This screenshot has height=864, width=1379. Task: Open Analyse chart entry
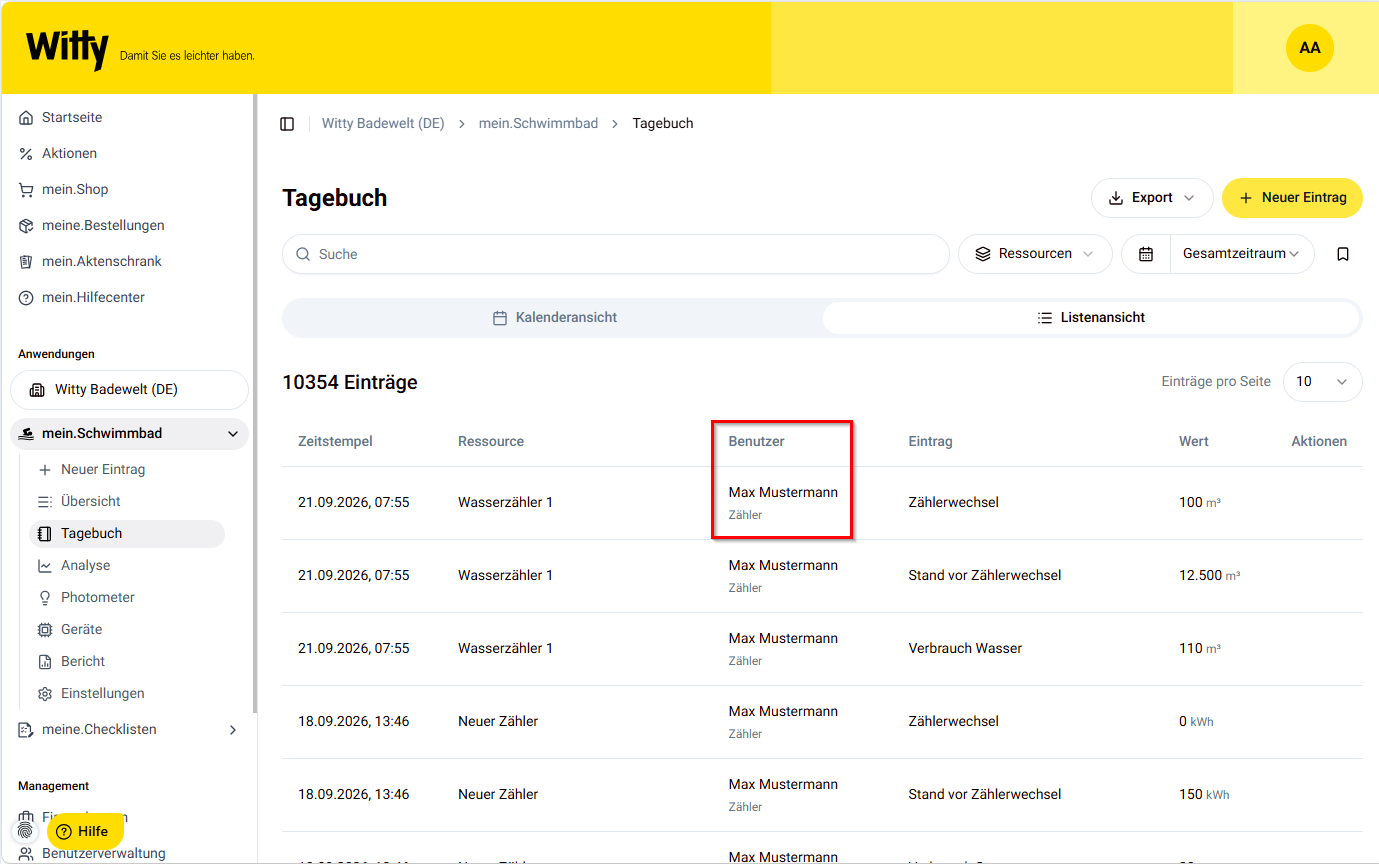click(85, 565)
